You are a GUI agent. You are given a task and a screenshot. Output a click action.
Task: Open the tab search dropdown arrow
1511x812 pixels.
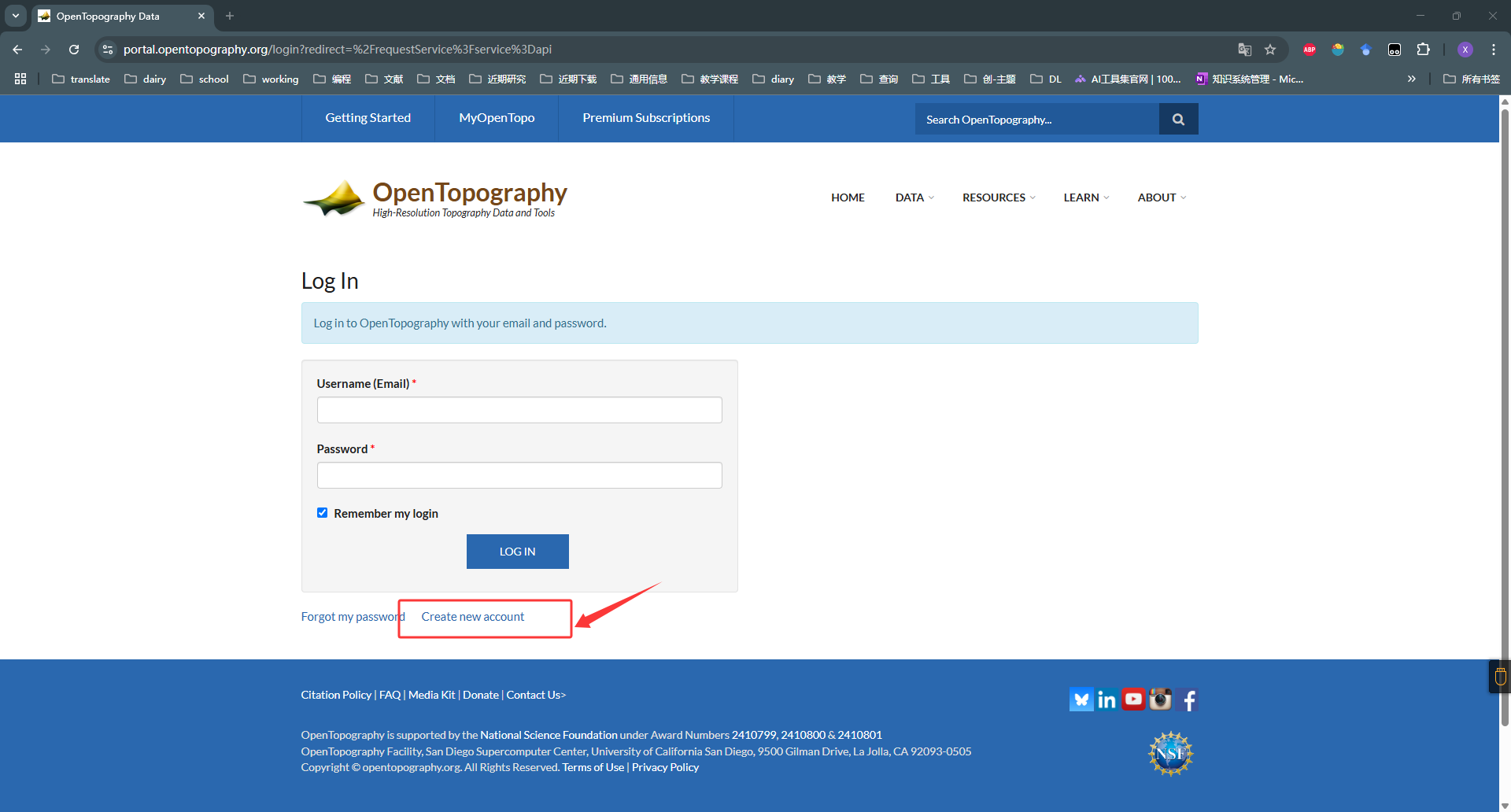click(16, 16)
